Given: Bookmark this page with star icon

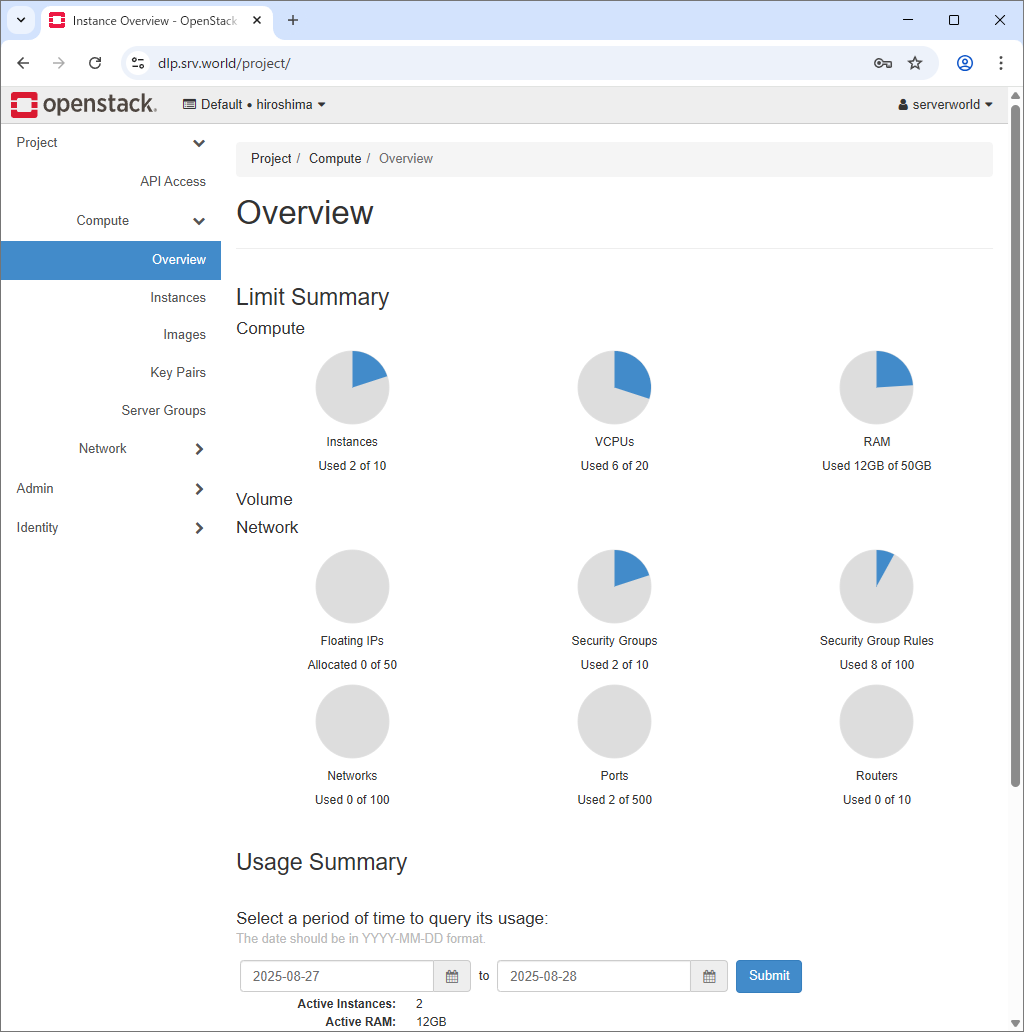Looking at the screenshot, I should coord(915,63).
